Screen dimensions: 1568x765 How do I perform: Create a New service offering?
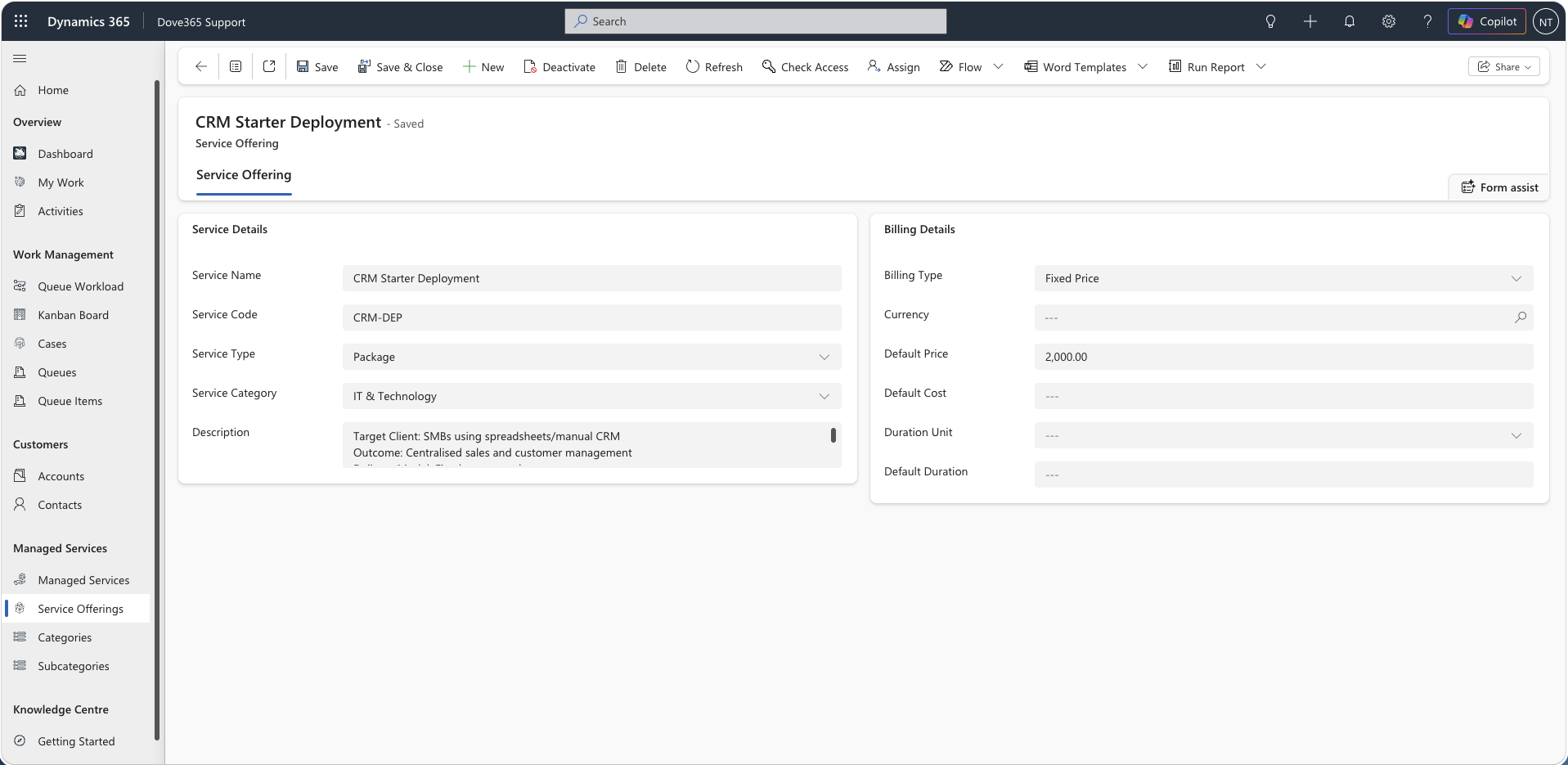[483, 67]
